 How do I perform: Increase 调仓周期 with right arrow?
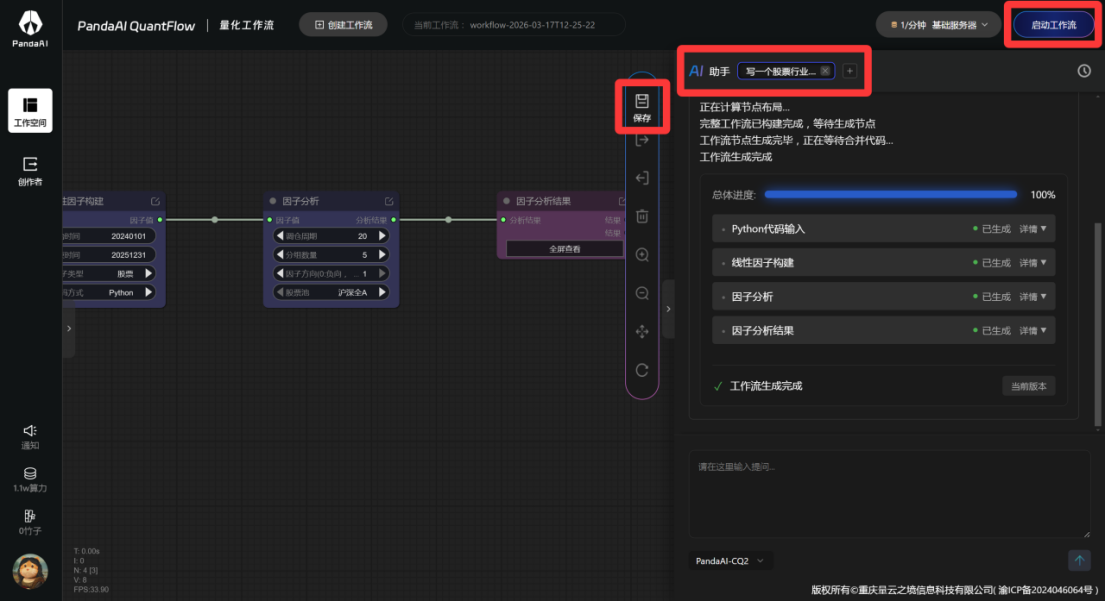(382, 236)
